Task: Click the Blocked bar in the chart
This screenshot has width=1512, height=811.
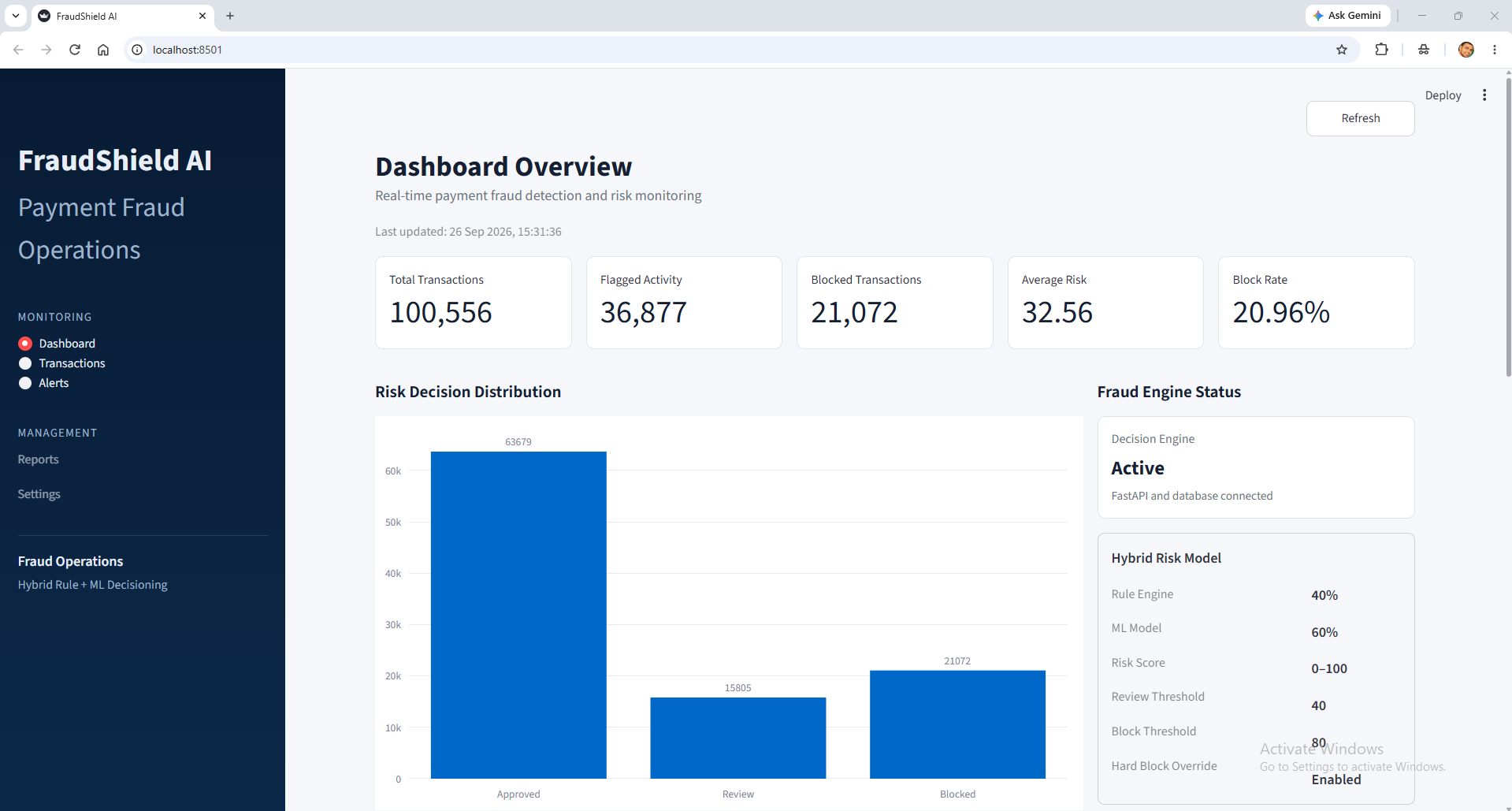Action: pos(957,724)
